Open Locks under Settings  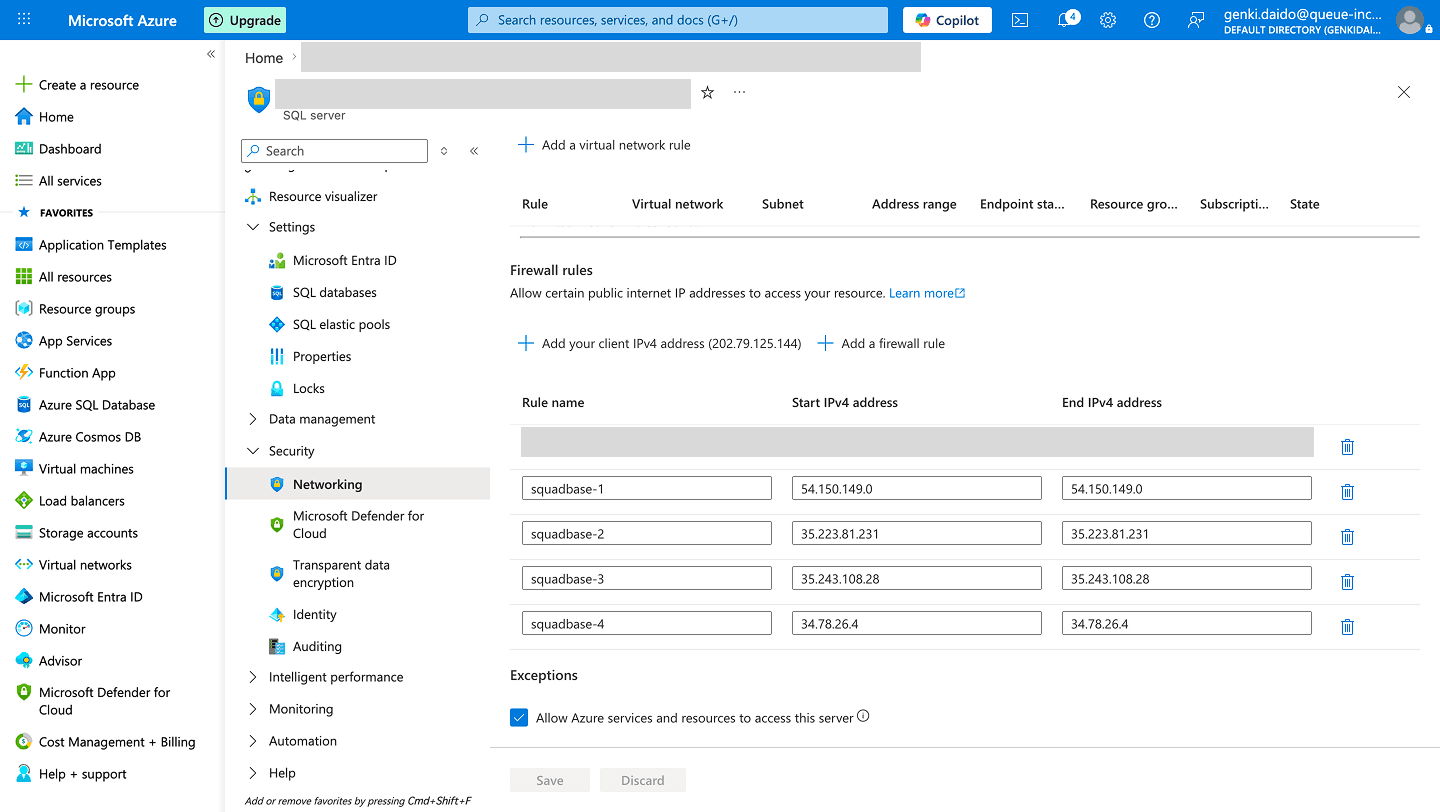tap(308, 388)
